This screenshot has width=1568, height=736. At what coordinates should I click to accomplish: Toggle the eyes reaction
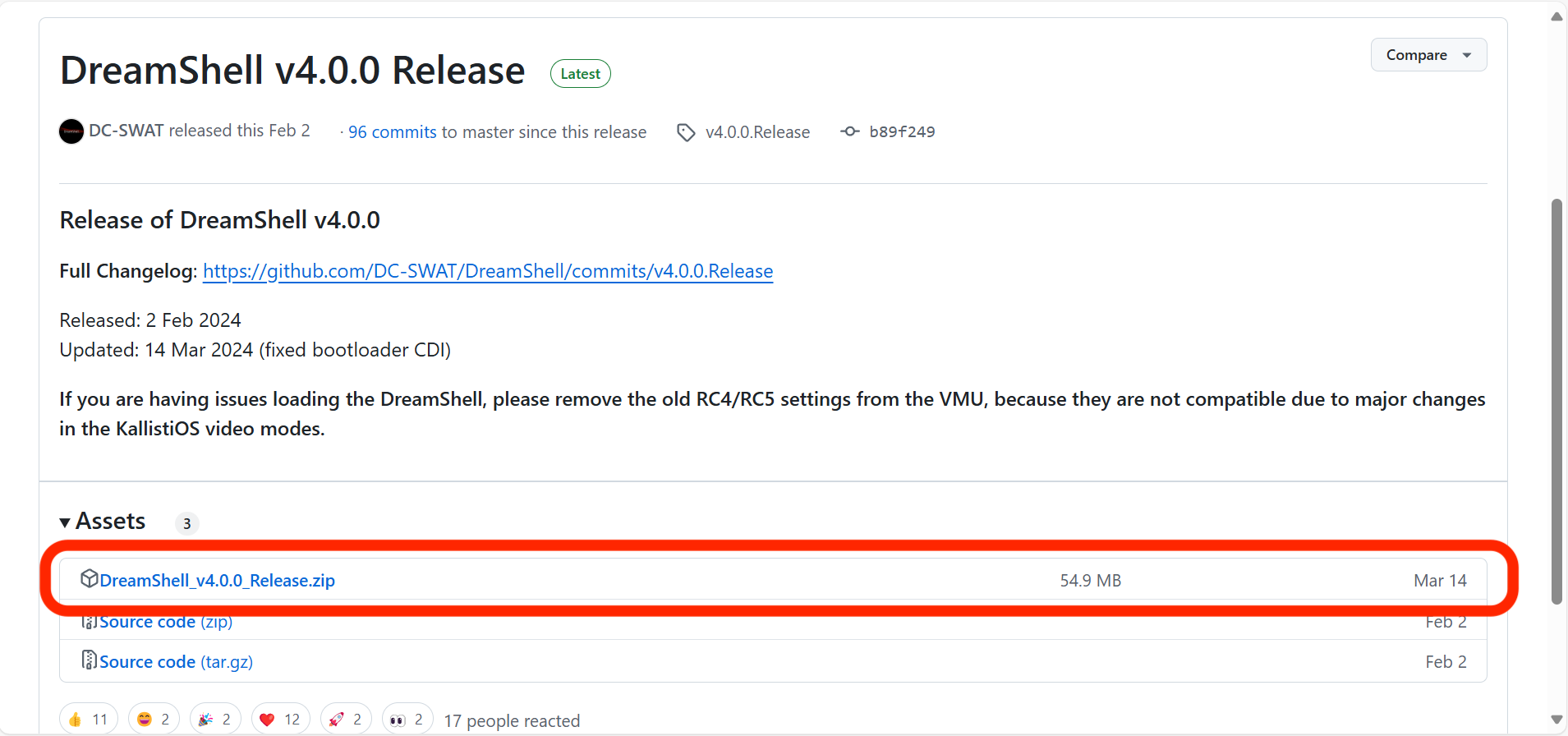tap(407, 720)
